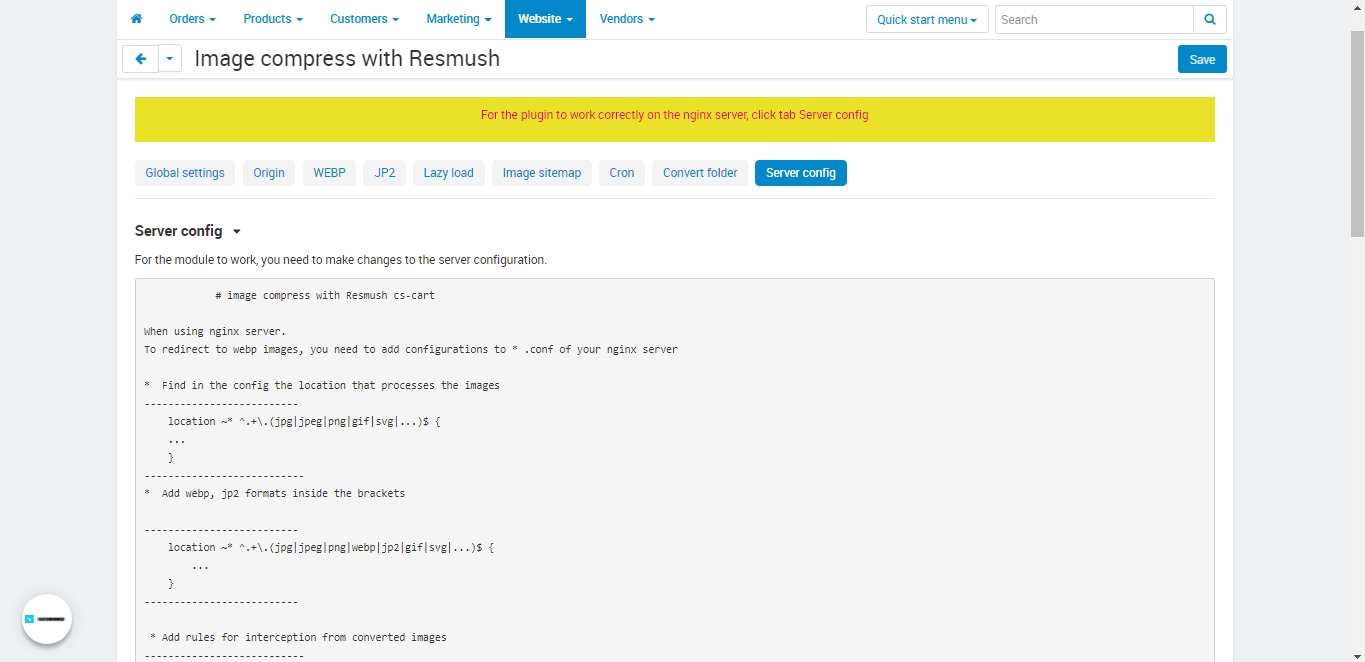Click the yellow nginx warning notice
Viewport: 1365px width, 662px height.
tap(675, 119)
